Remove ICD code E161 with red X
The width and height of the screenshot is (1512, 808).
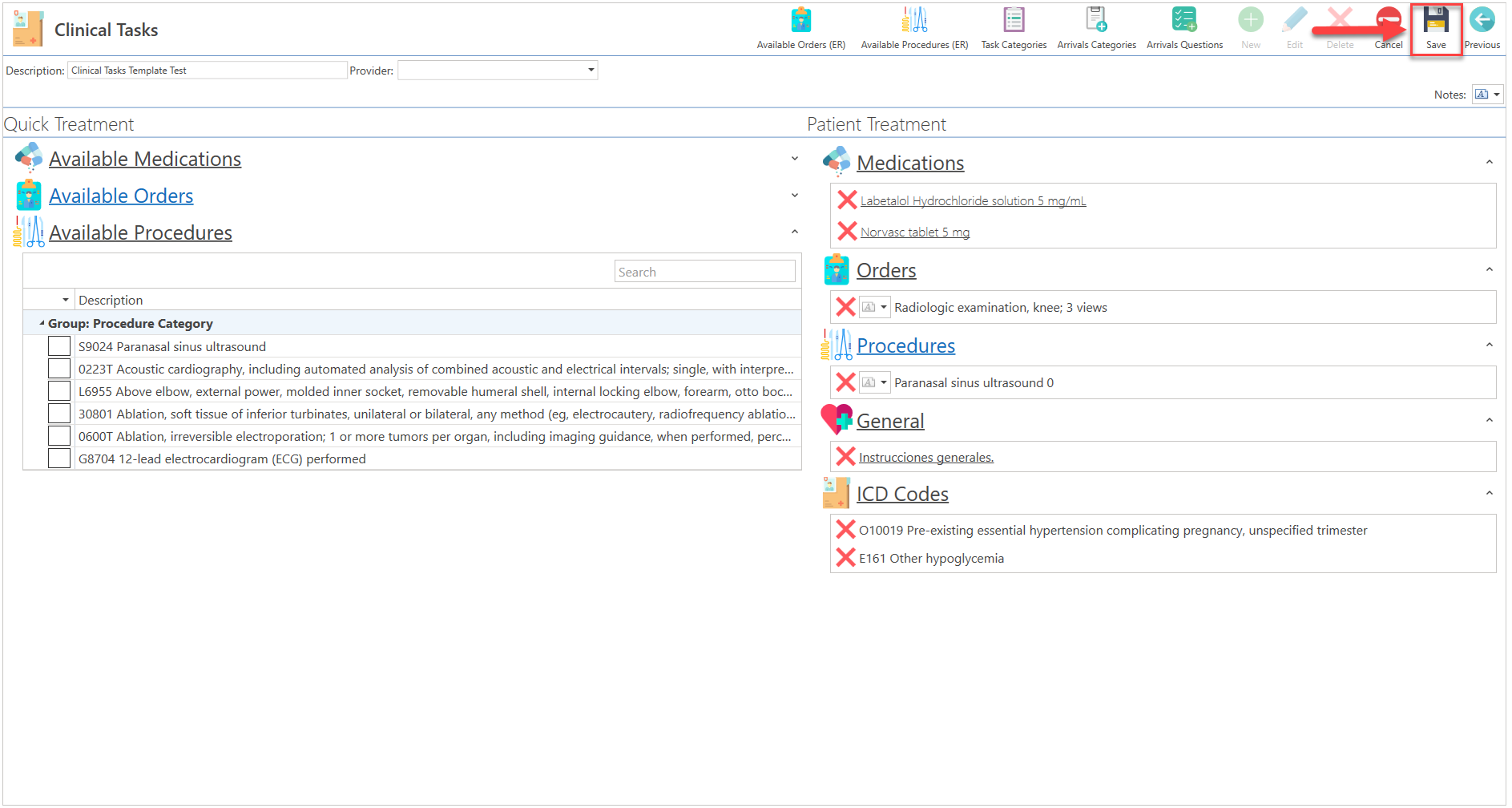(845, 557)
